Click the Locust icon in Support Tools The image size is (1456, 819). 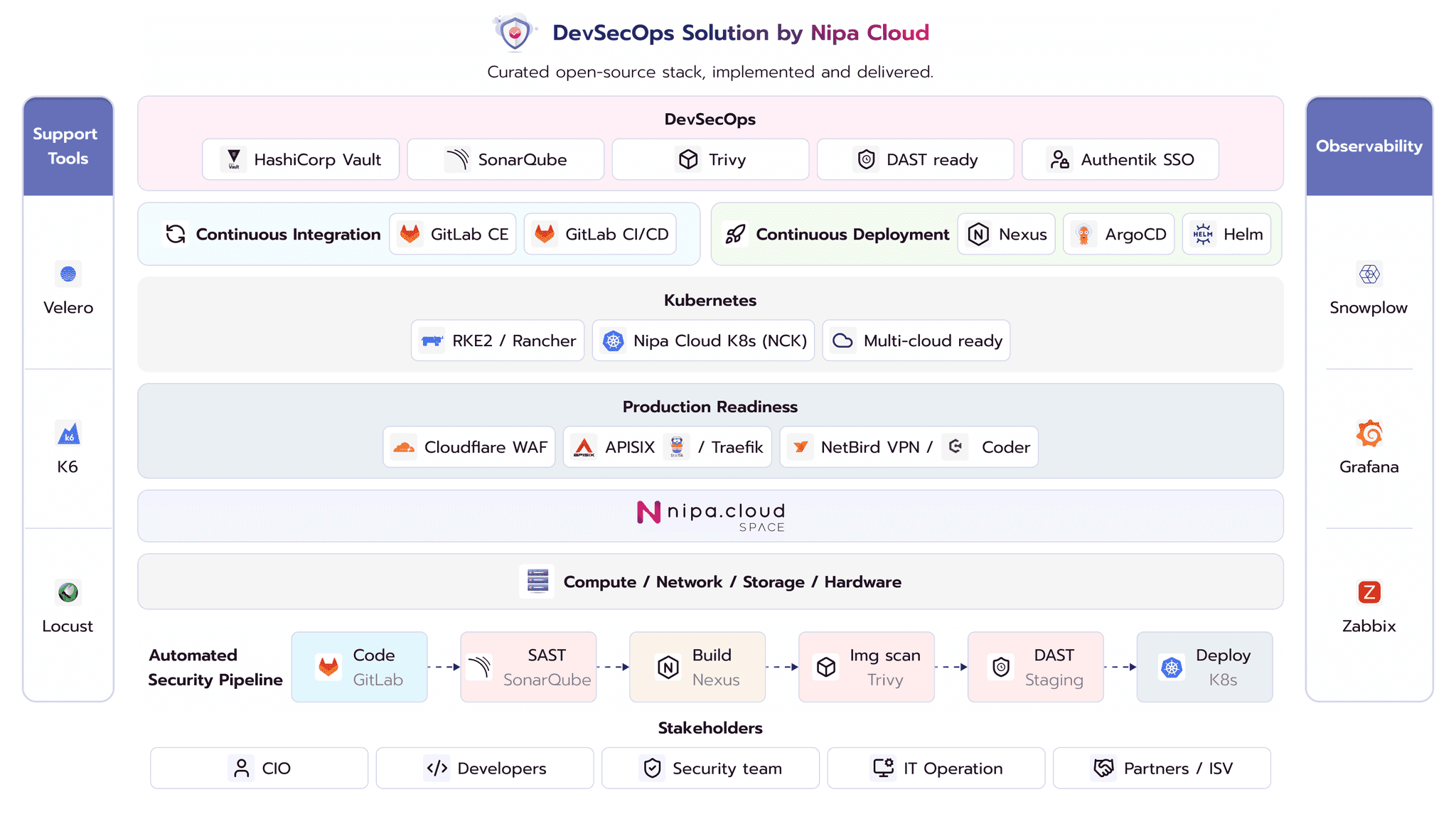pos(68,592)
